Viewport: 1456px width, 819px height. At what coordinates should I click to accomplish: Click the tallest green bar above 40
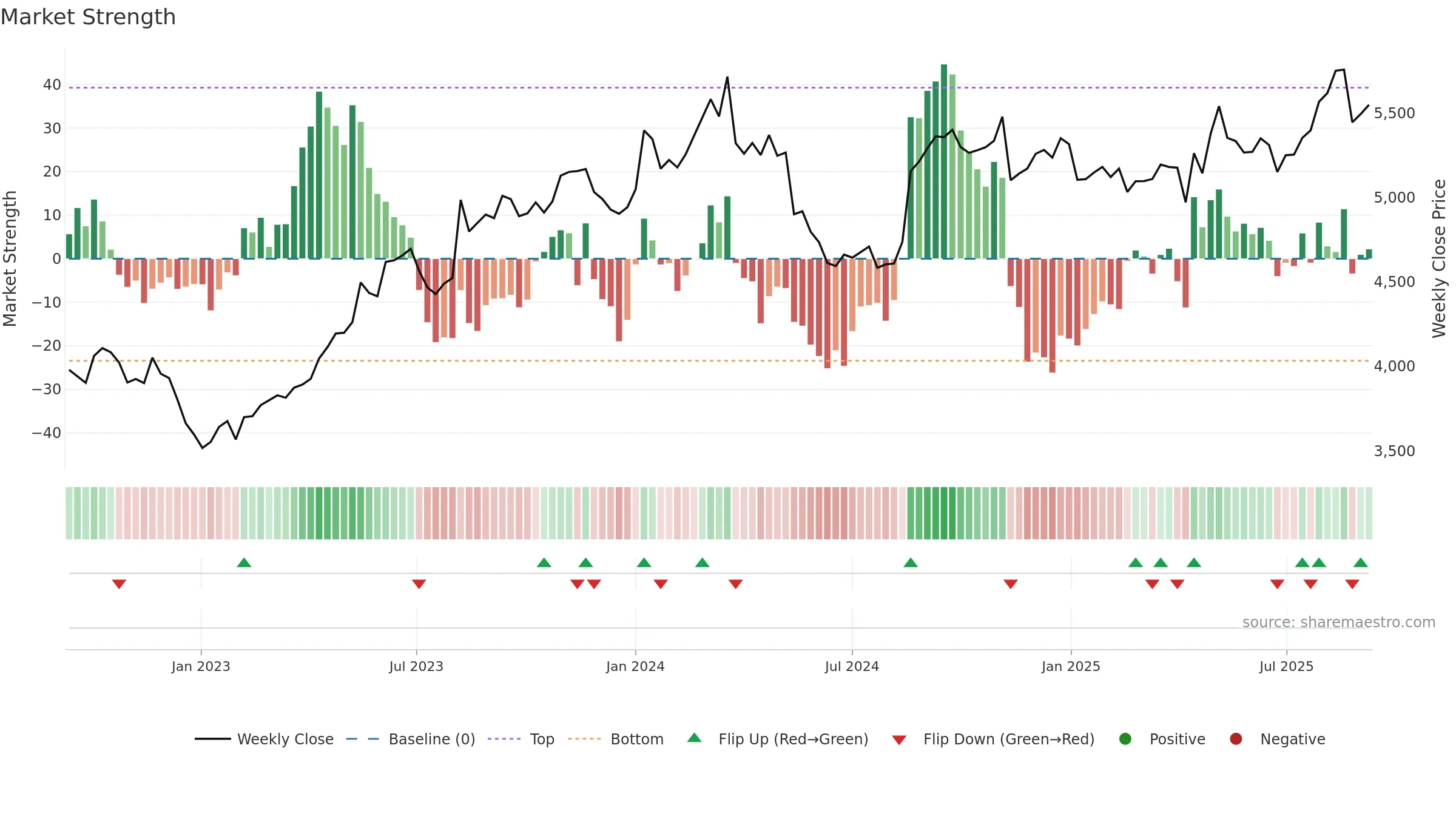944,161
